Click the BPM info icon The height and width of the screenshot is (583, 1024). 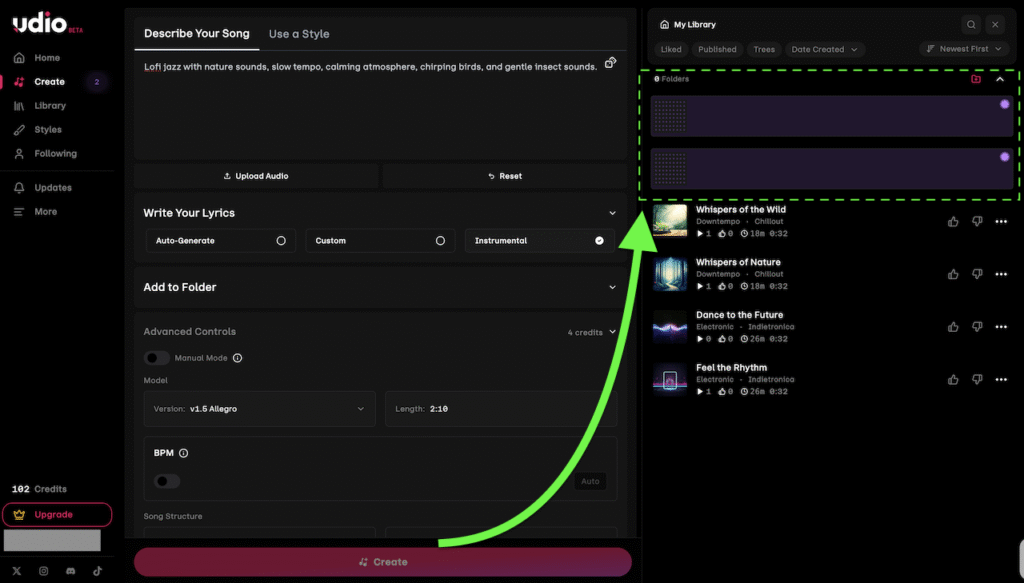point(183,453)
